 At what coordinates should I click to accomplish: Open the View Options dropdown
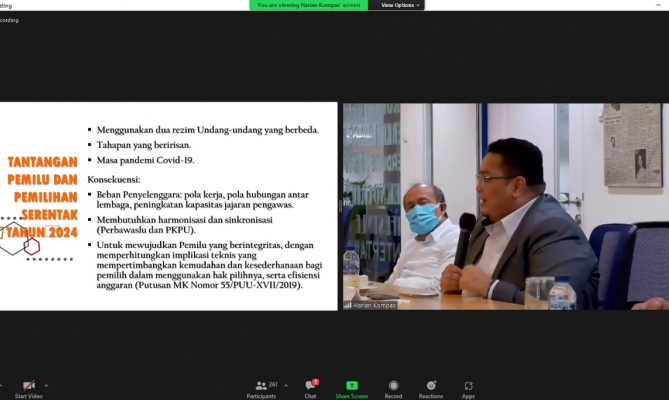point(399,5)
